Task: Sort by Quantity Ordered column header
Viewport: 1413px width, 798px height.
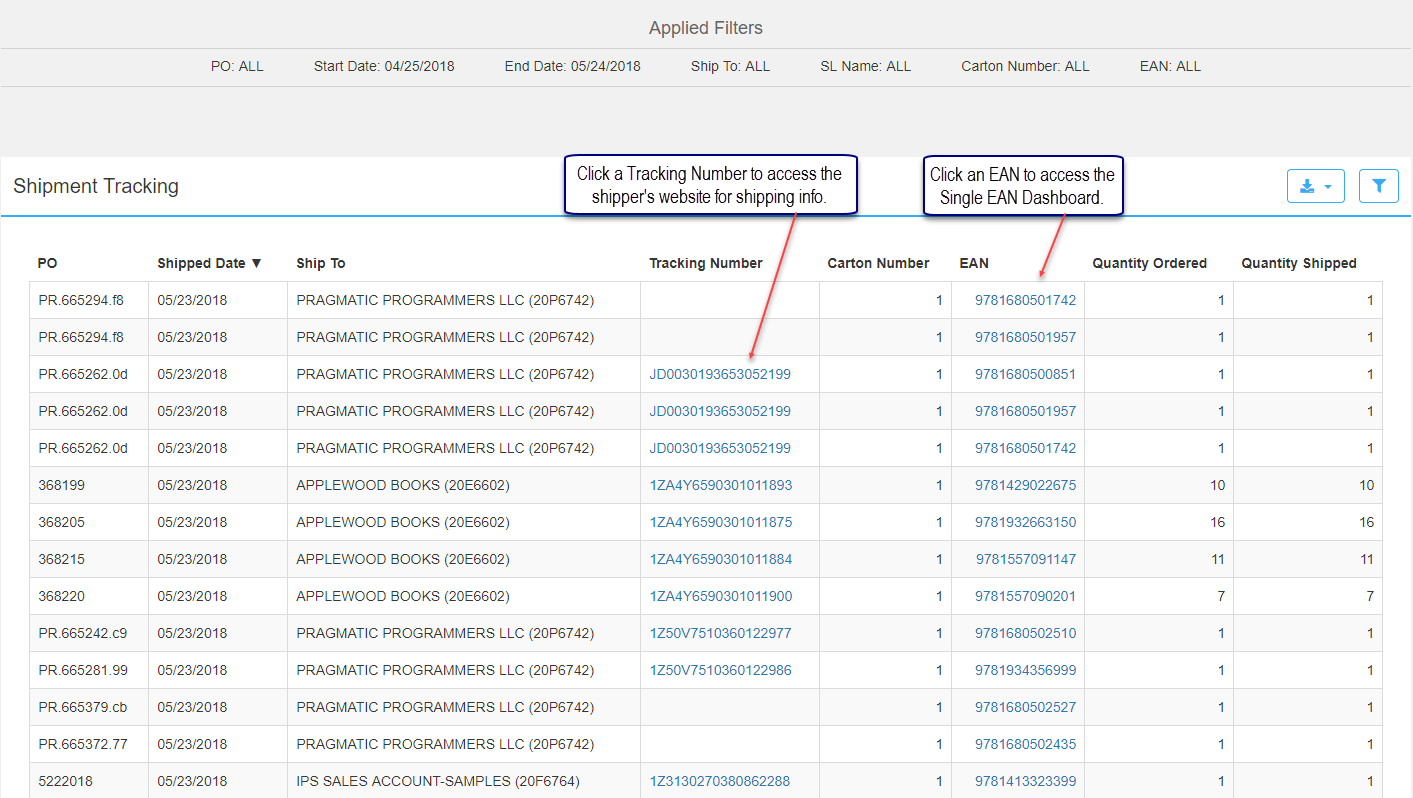Action: point(1149,263)
